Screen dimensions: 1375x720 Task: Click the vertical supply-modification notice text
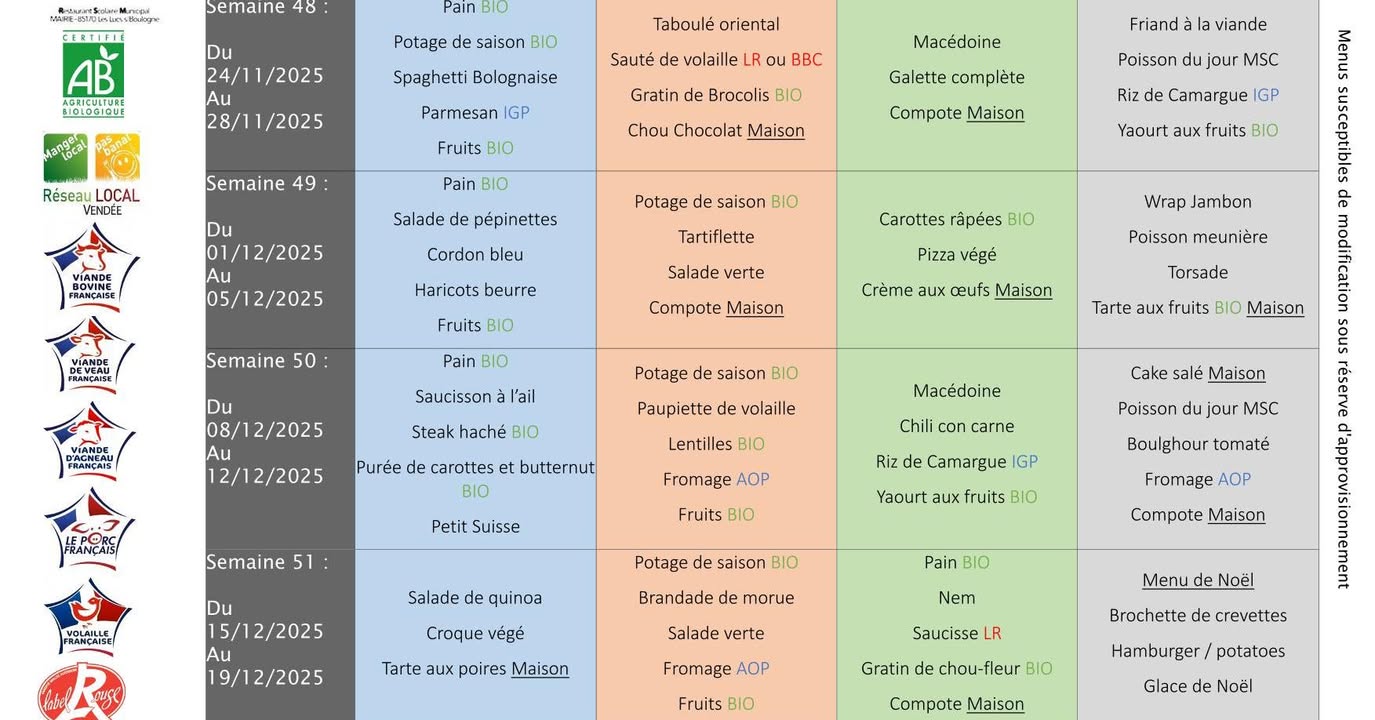pyautogui.click(x=1343, y=308)
